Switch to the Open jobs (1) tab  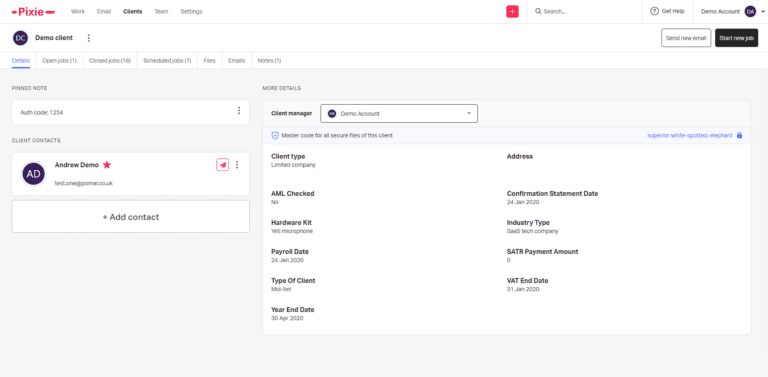(x=60, y=61)
